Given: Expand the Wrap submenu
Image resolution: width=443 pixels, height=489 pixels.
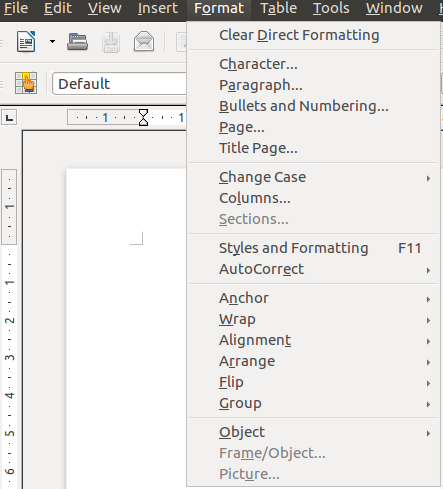Looking at the screenshot, I should pos(313,319).
